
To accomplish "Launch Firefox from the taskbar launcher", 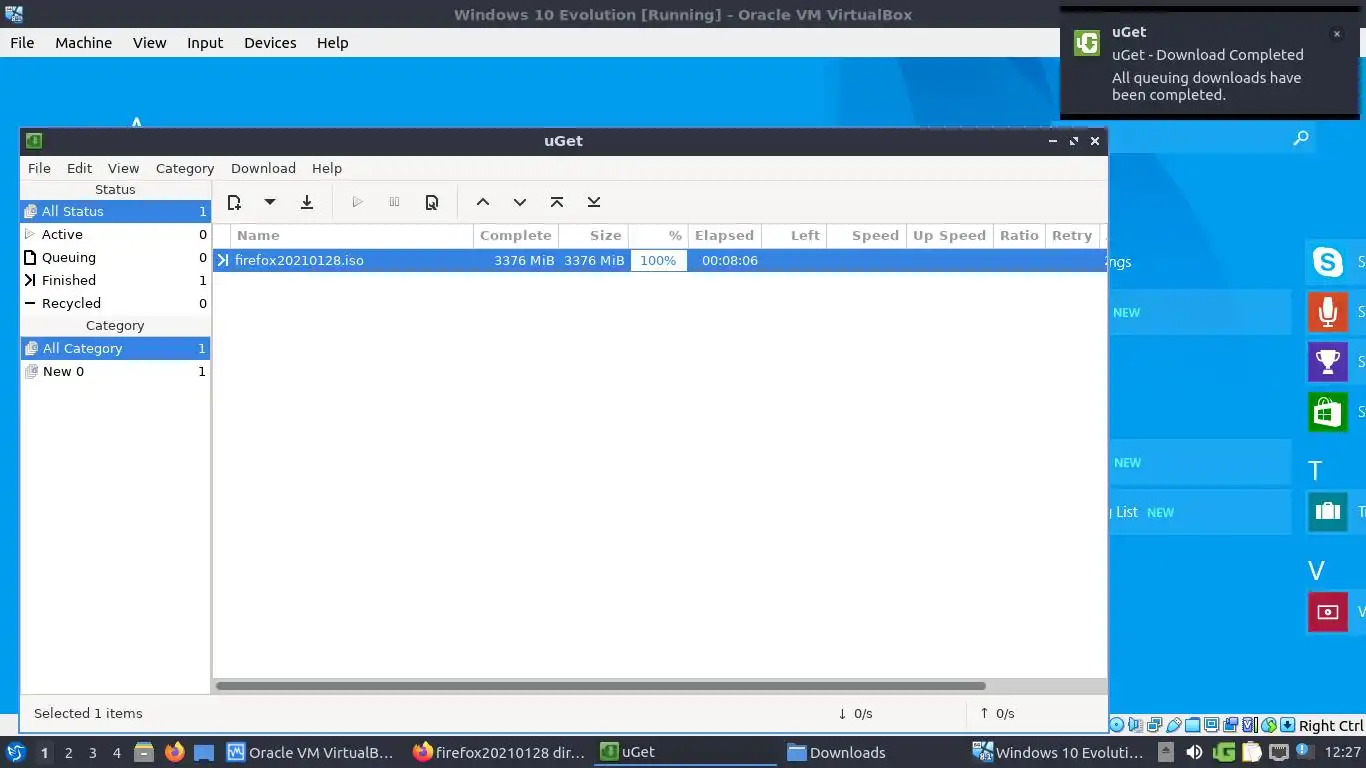I will pos(174,752).
